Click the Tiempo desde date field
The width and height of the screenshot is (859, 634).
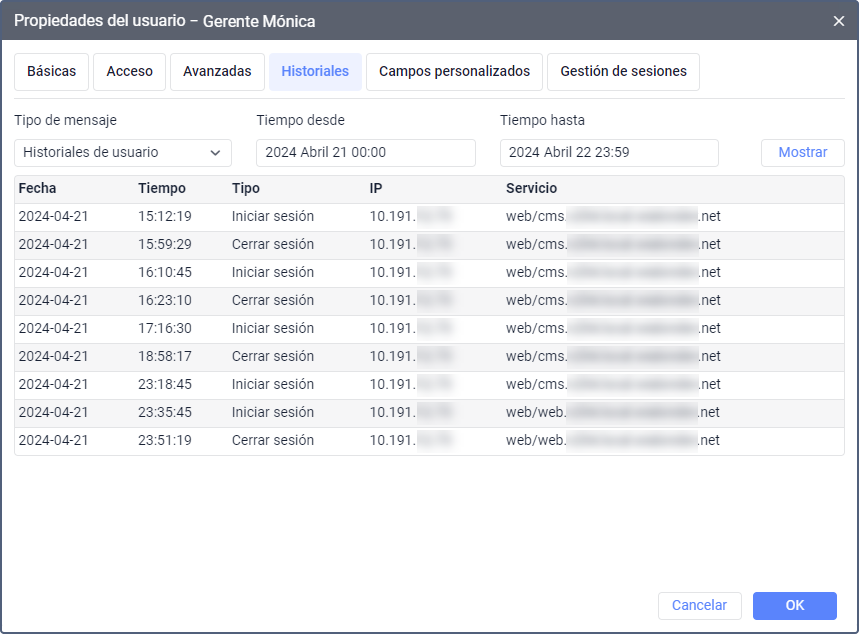click(365, 153)
